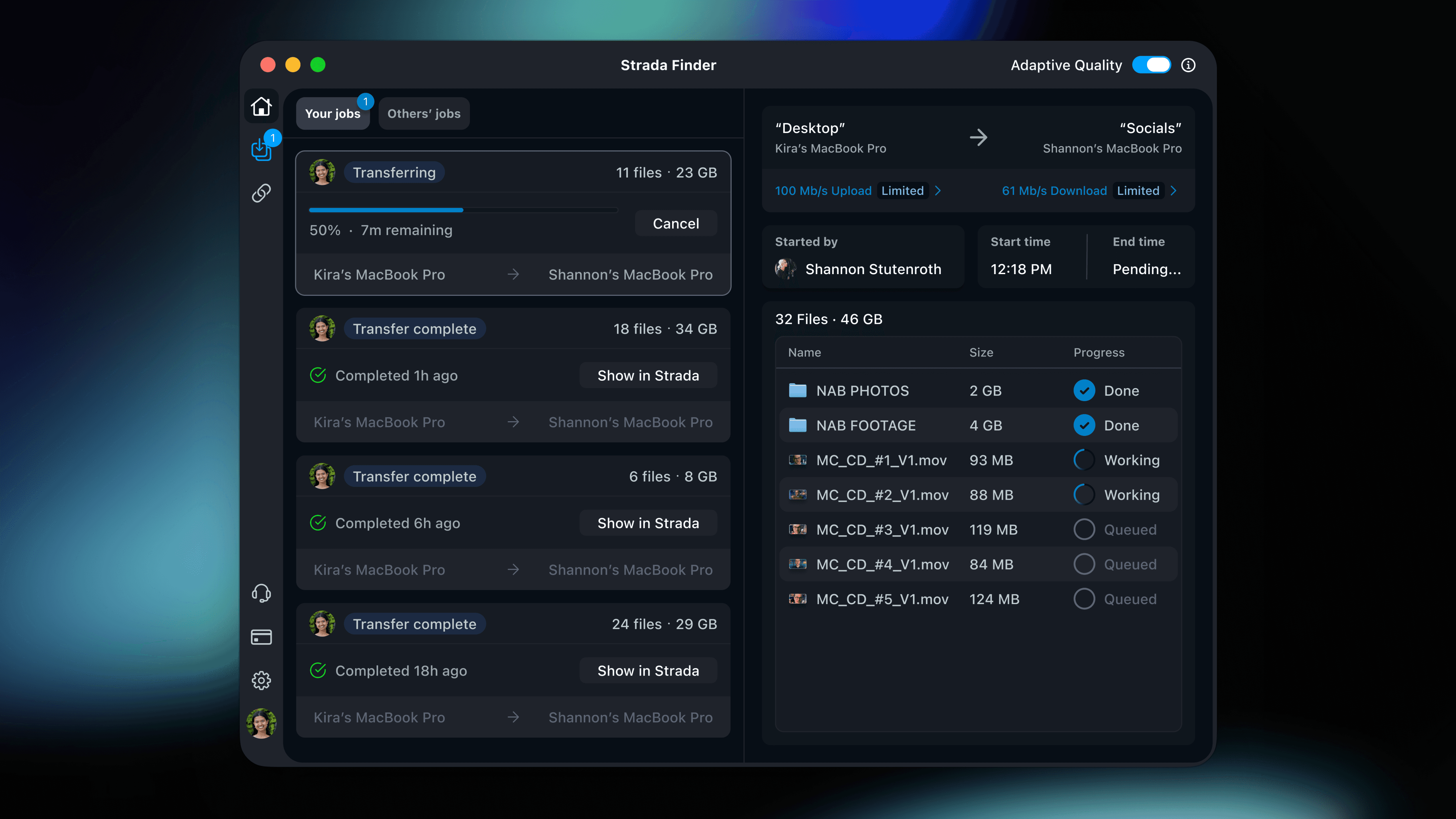Click the Queued circle for MC_CD_#4_V1.mov
1456x819 pixels.
tap(1084, 564)
